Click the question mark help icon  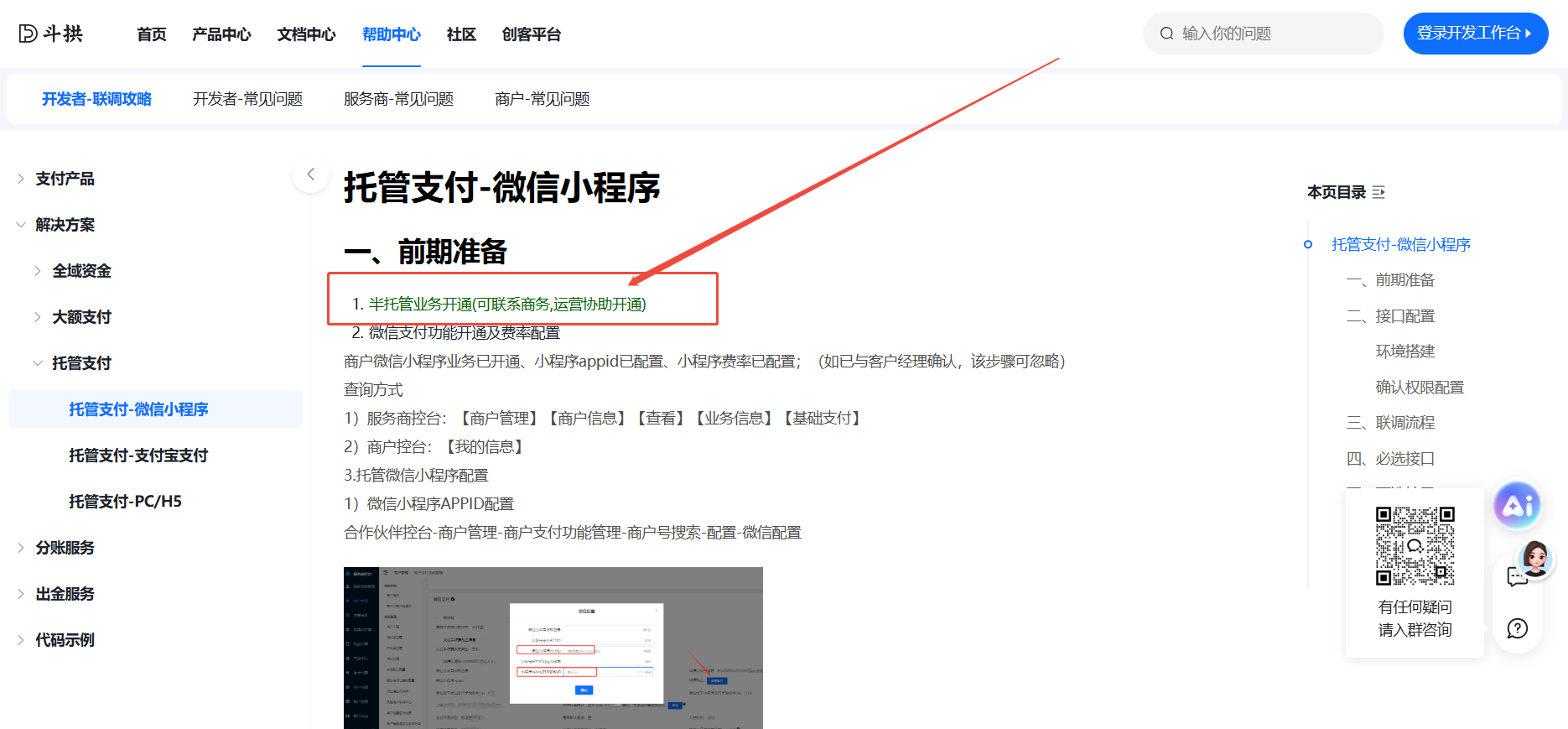pyautogui.click(x=1518, y=628)
